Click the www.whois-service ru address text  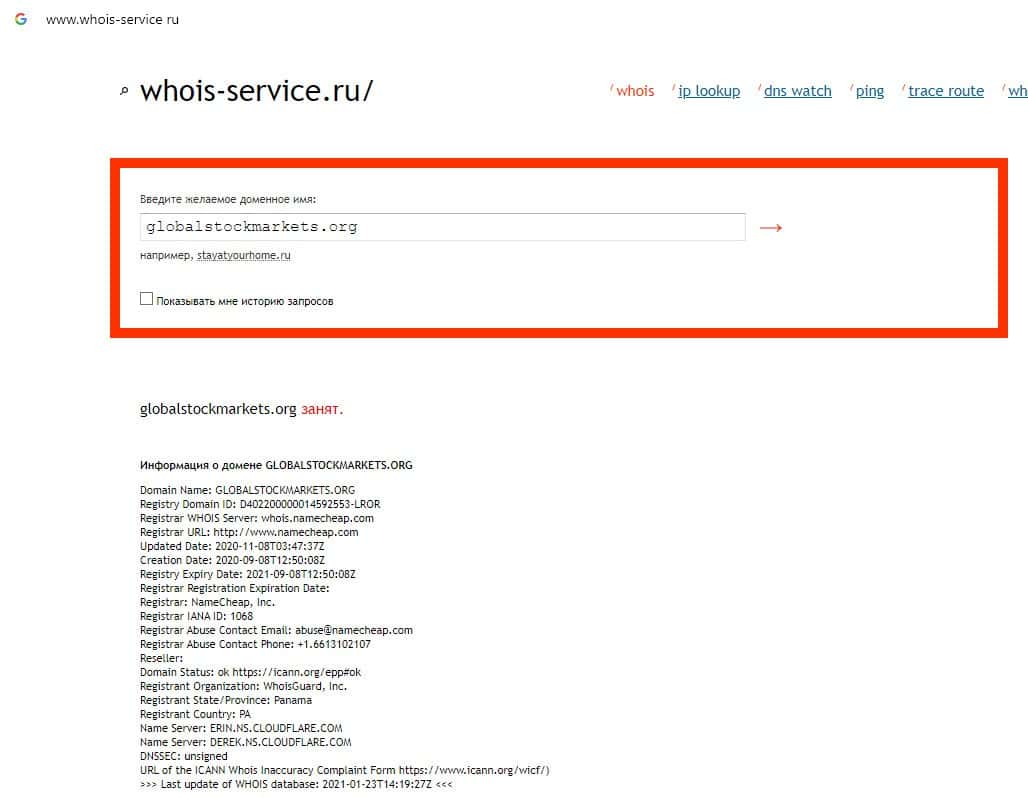[x=112, y=20]
